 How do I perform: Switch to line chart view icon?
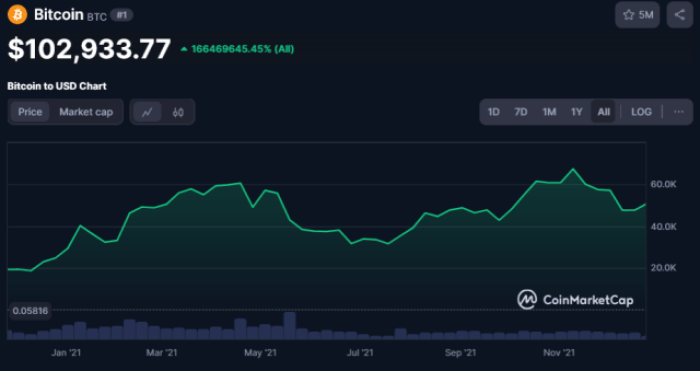click(x=147, y=112)
